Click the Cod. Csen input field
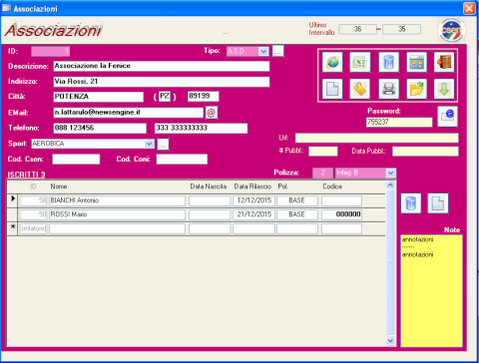The width and height of the screenshot is (479, 363). [x=76, y=159]
